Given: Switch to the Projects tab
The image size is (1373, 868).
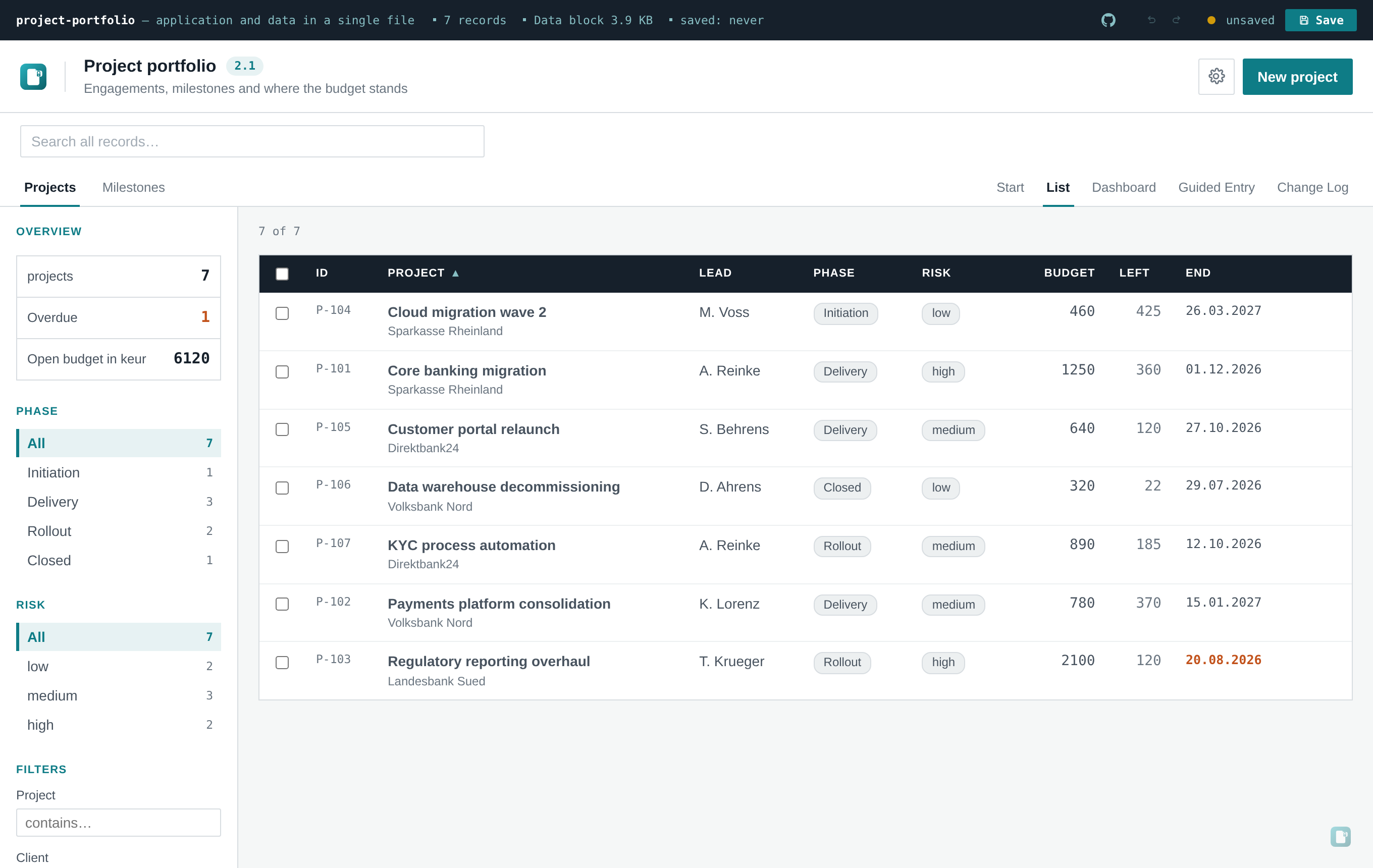Looking at the screenshot, I should 49,188.
